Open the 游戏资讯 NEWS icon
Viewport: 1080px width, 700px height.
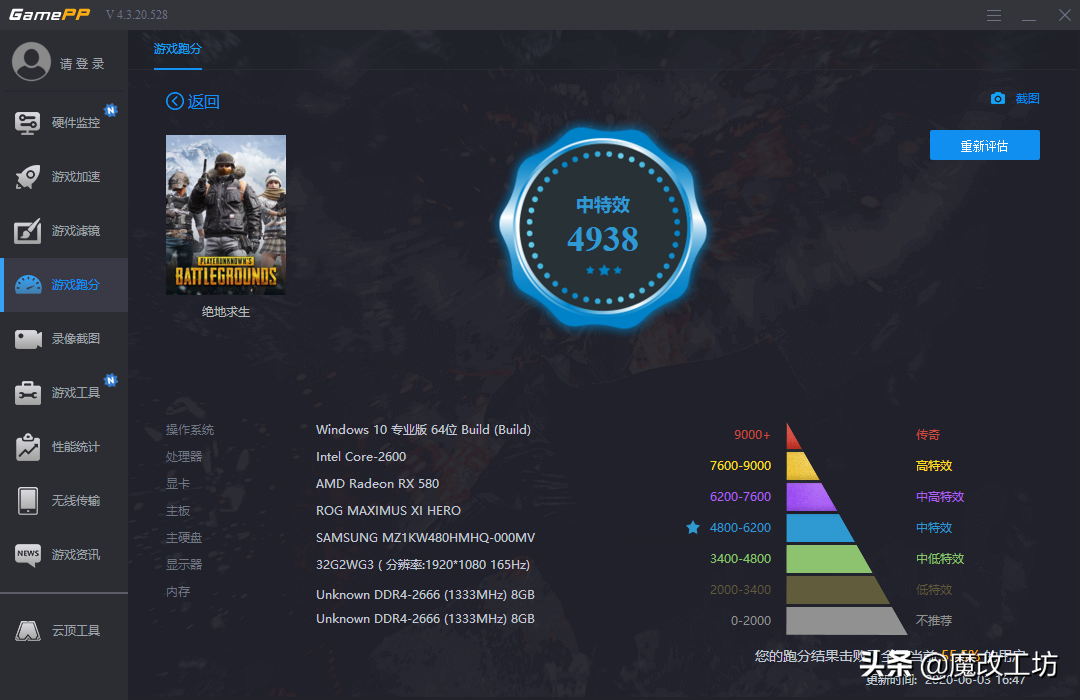tap(28, 555)
